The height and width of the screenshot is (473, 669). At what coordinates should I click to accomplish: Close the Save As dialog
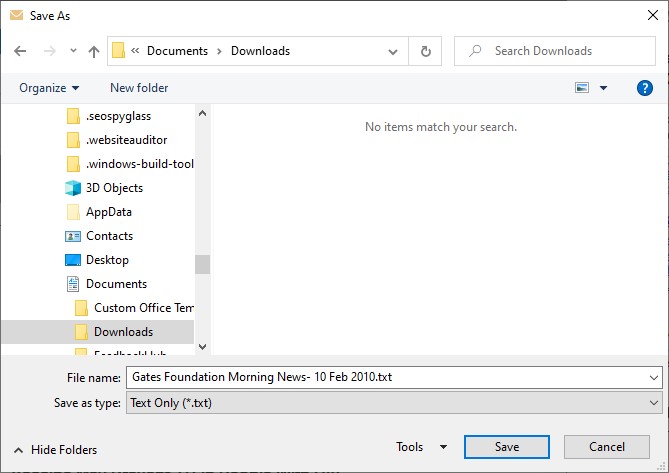[653, 15]
